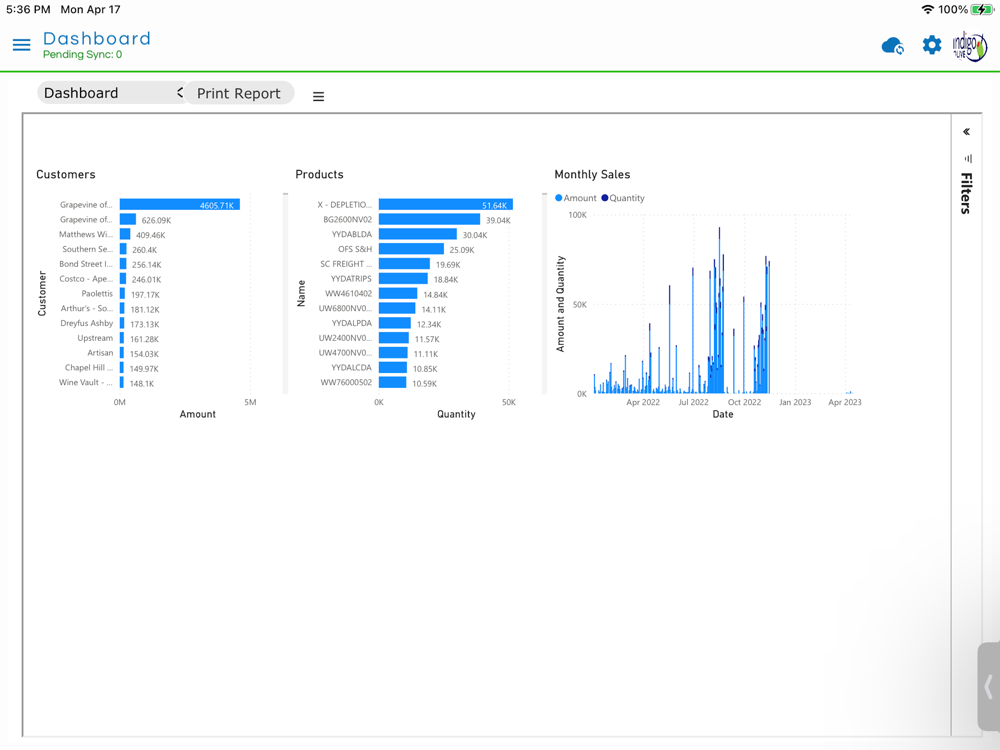Select the UW6800NV0... product label
This screenshot has height=750, width=1000.
coord(345,308)
